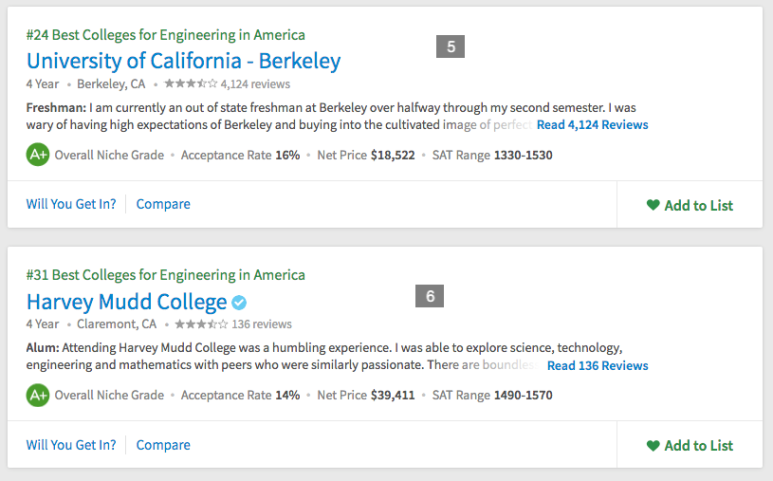Screen dimensions: 773x481
Task: Click the A+ grade badge for Berkeley
Action: (x=38, y=155)
